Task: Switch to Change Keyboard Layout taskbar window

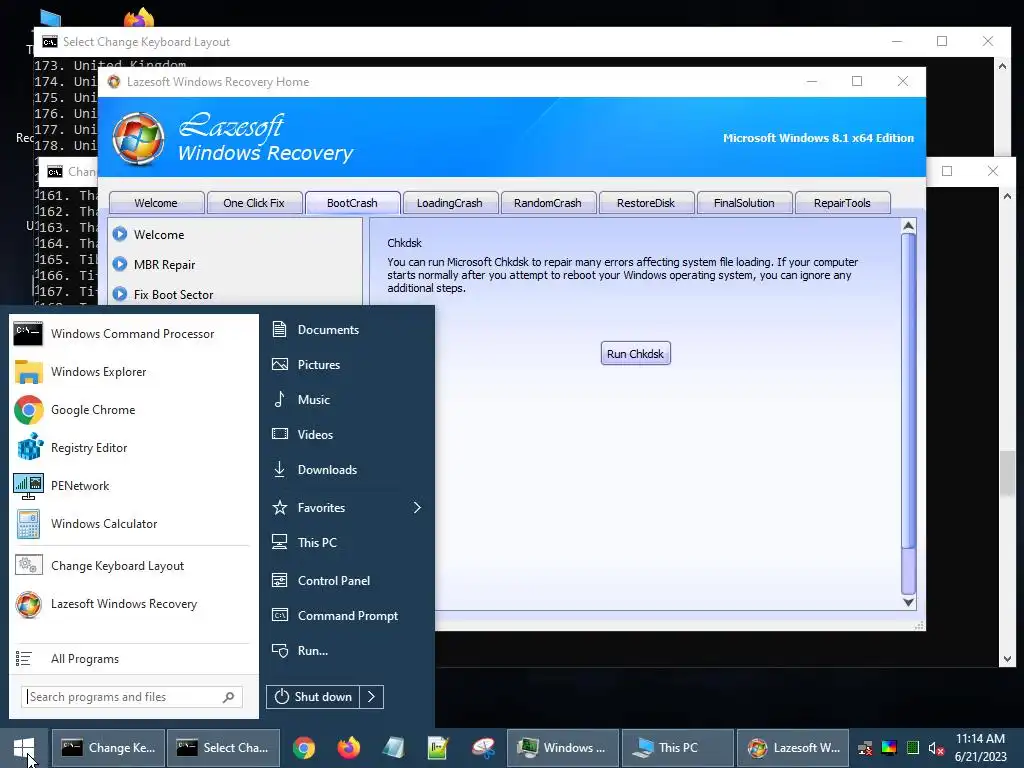Action: tap(108, 748)
